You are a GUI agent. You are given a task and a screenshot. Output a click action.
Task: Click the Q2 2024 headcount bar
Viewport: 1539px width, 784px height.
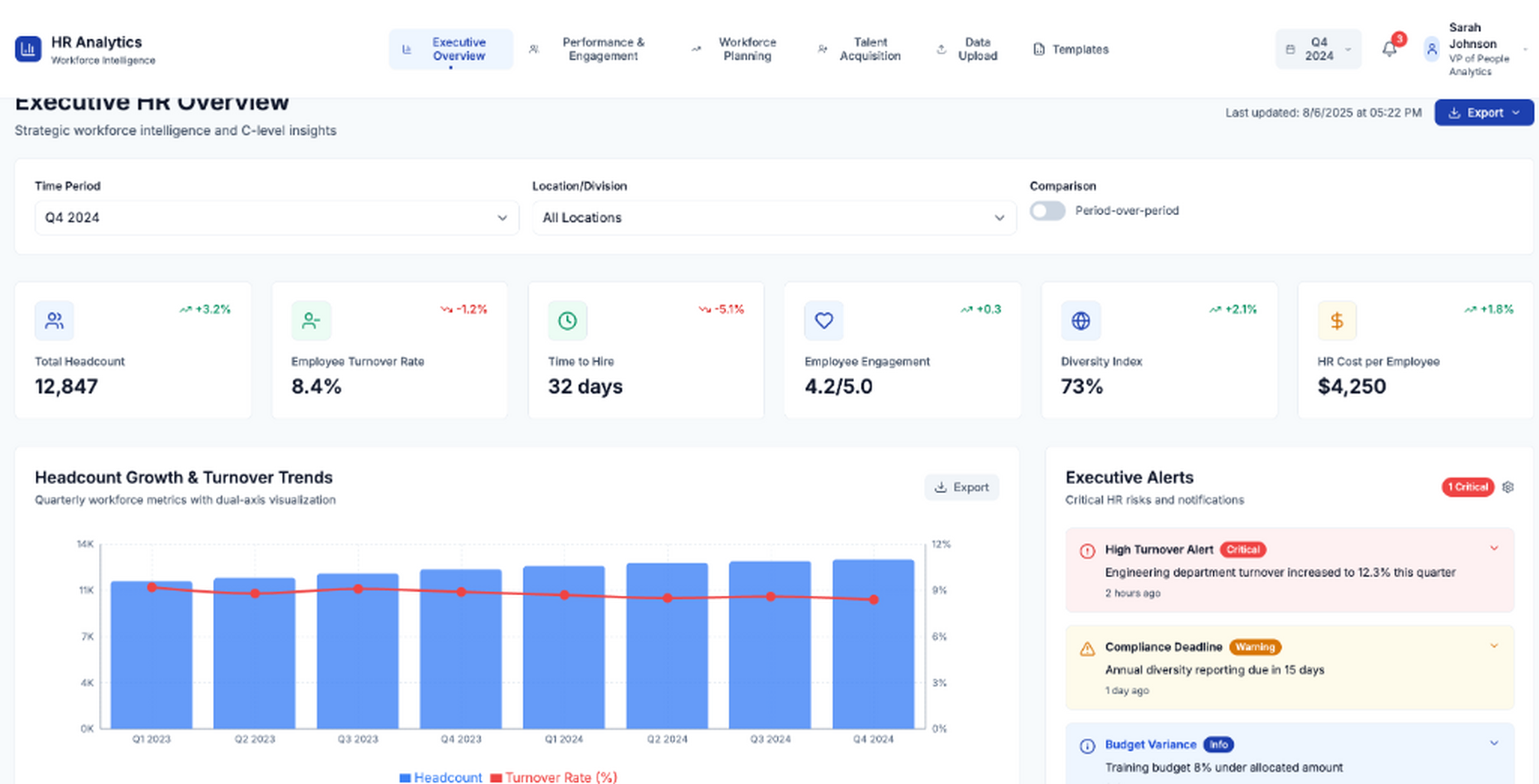point(667,645)
